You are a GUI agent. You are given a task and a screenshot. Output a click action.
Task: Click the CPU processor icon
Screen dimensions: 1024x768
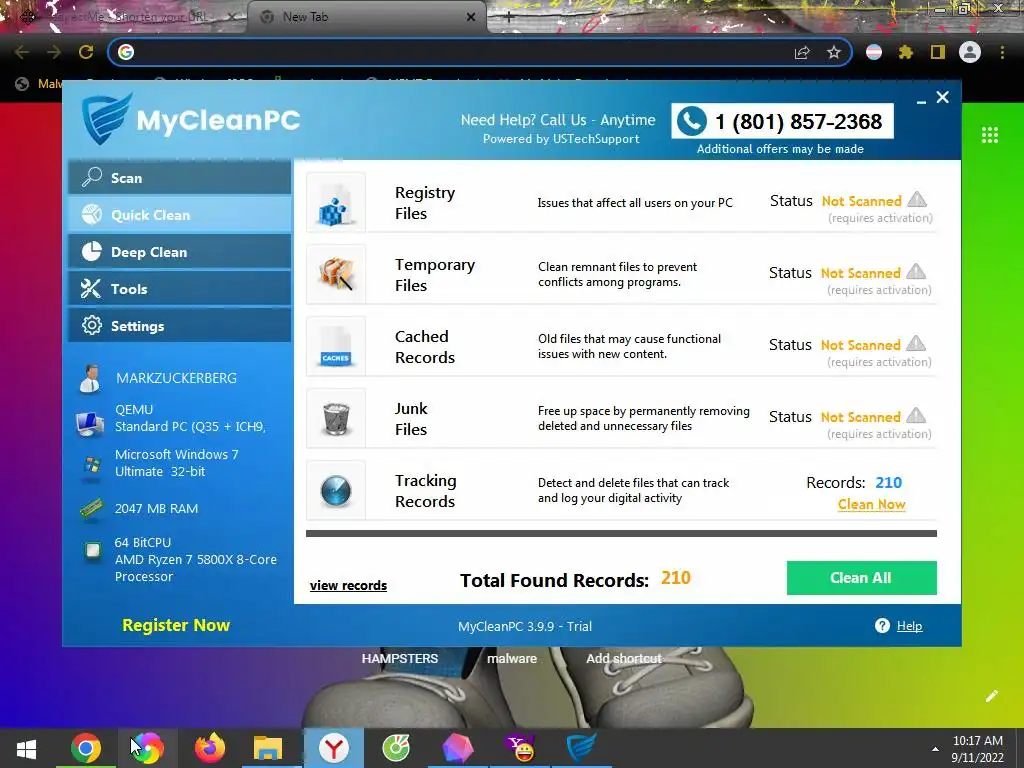[93, 551]
